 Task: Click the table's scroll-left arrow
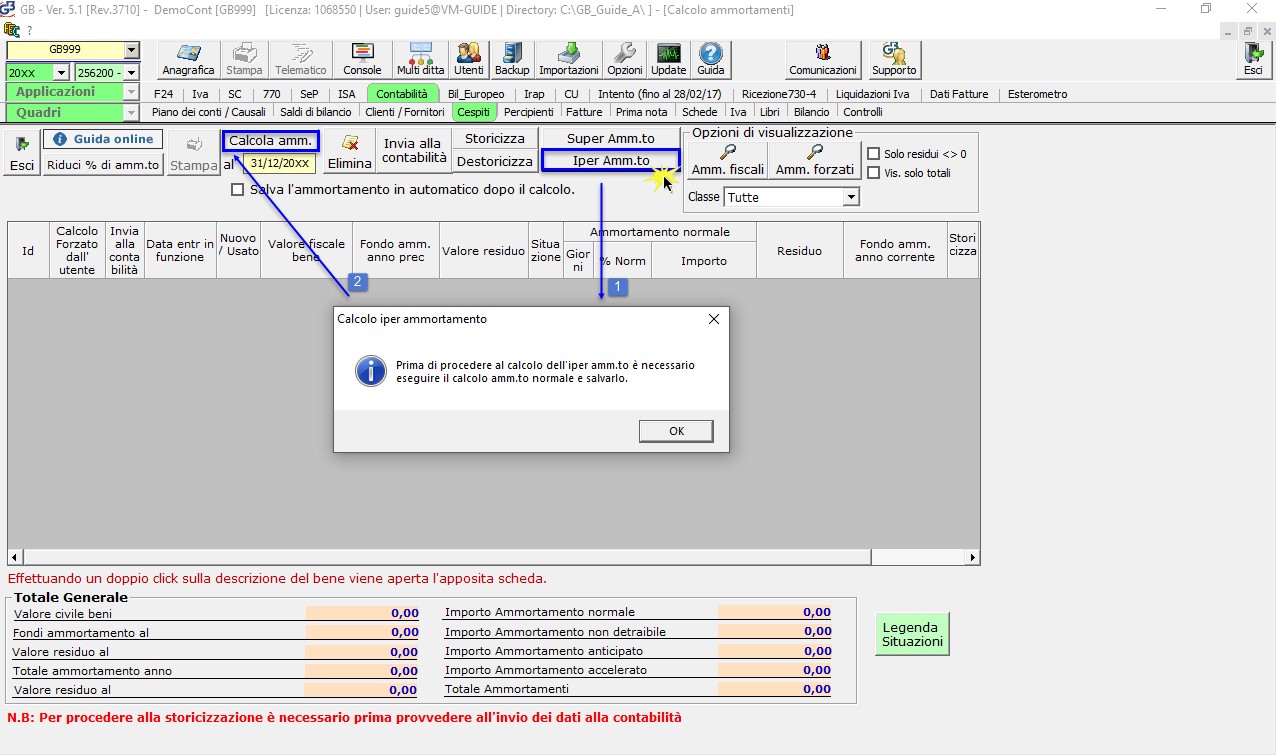pos(14,557)
